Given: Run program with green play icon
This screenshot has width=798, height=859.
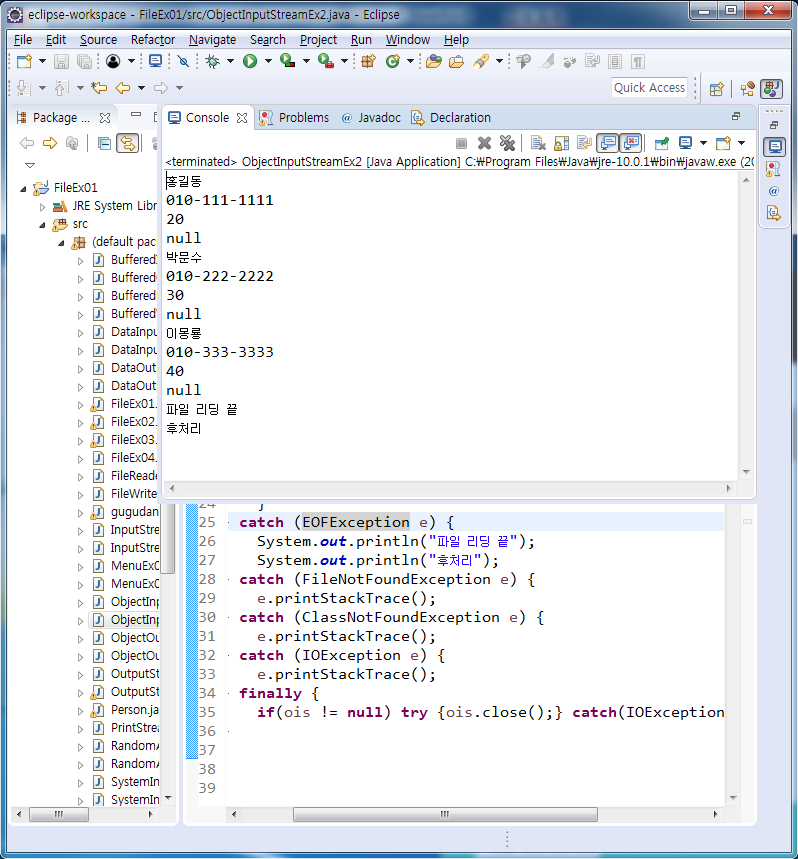Looking at the screenshot, I should [x=250, y=61].
